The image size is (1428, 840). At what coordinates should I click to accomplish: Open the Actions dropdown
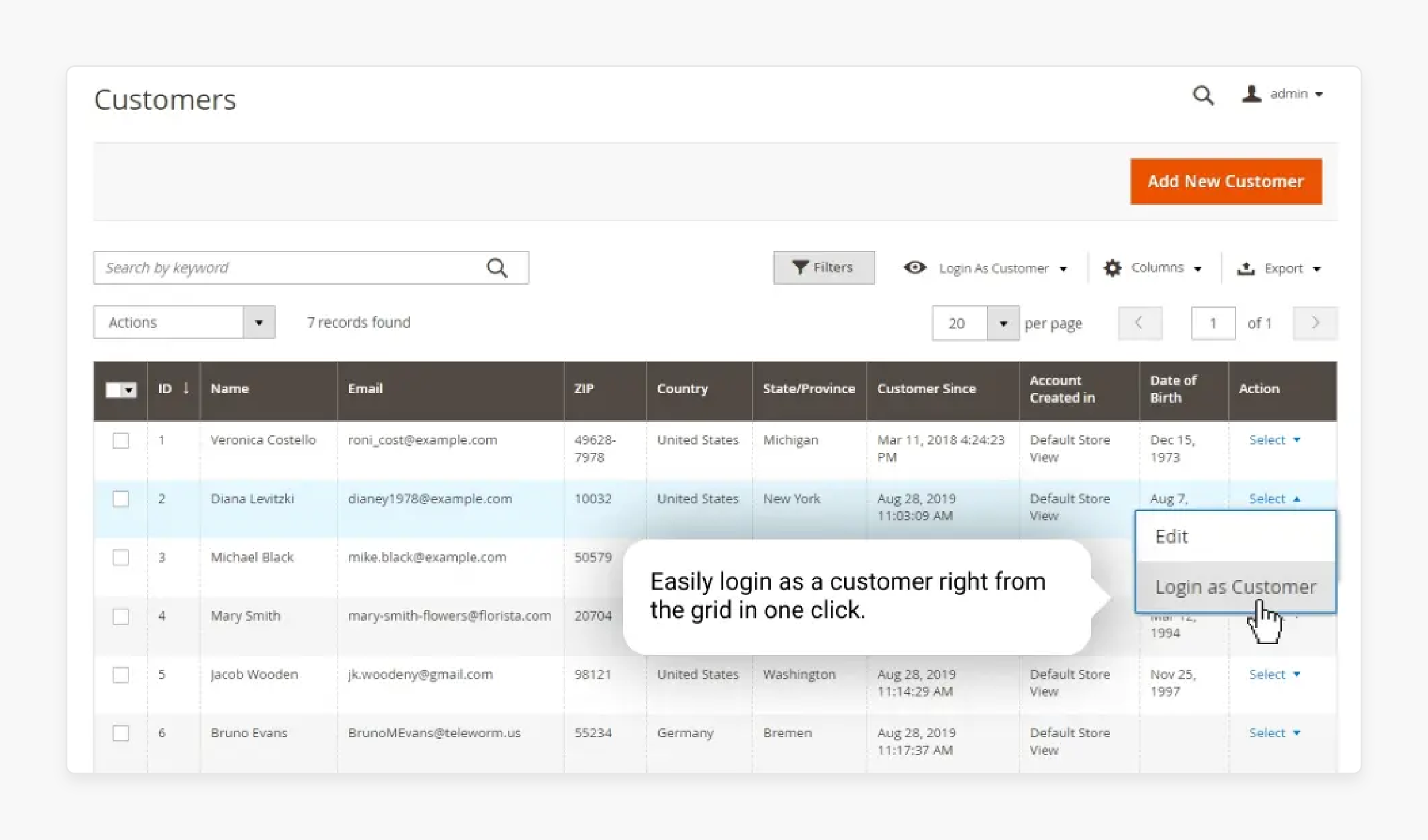tap(184, 323)
